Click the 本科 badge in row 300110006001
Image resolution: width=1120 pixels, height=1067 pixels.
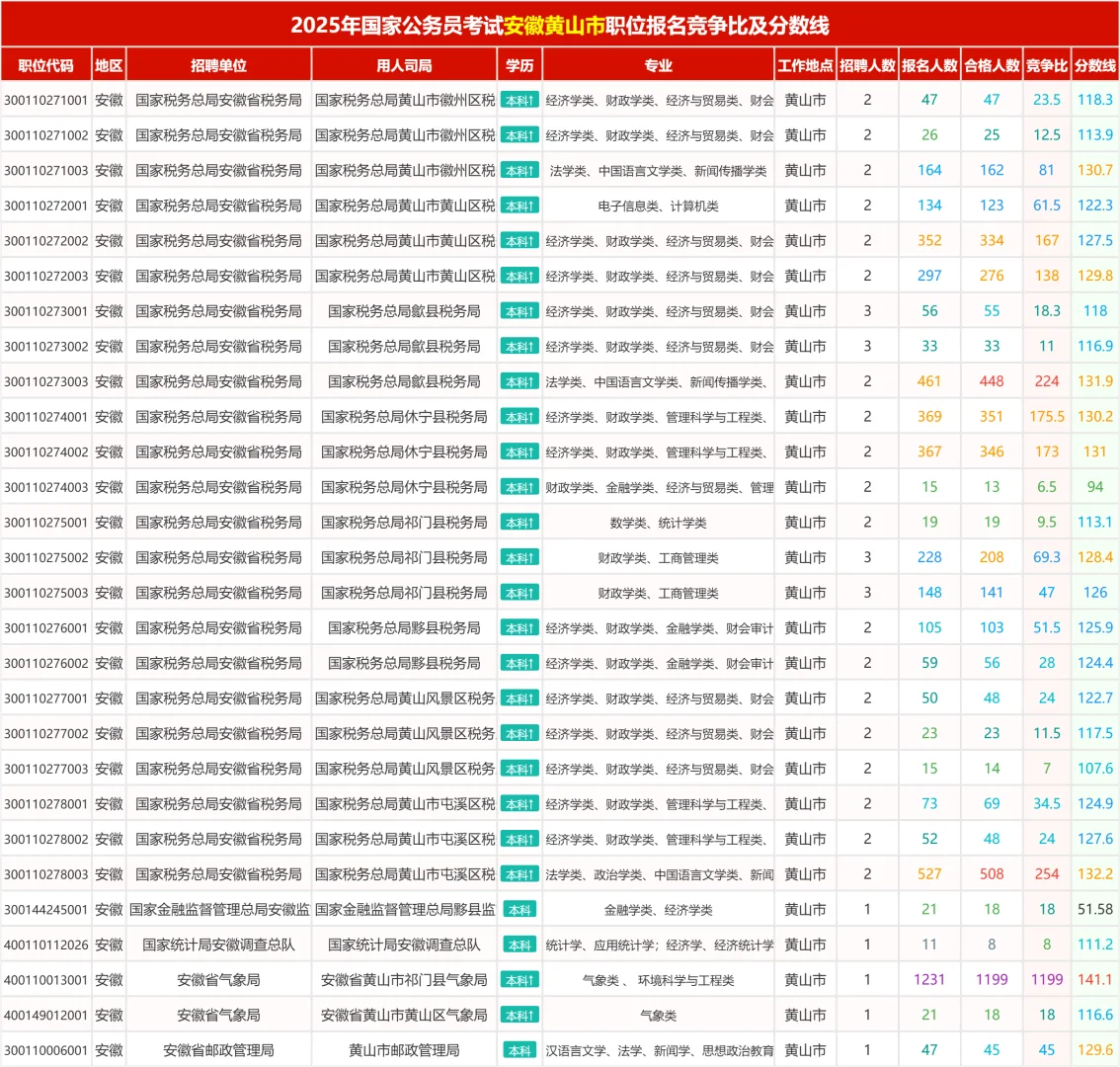coord(520,1050)
